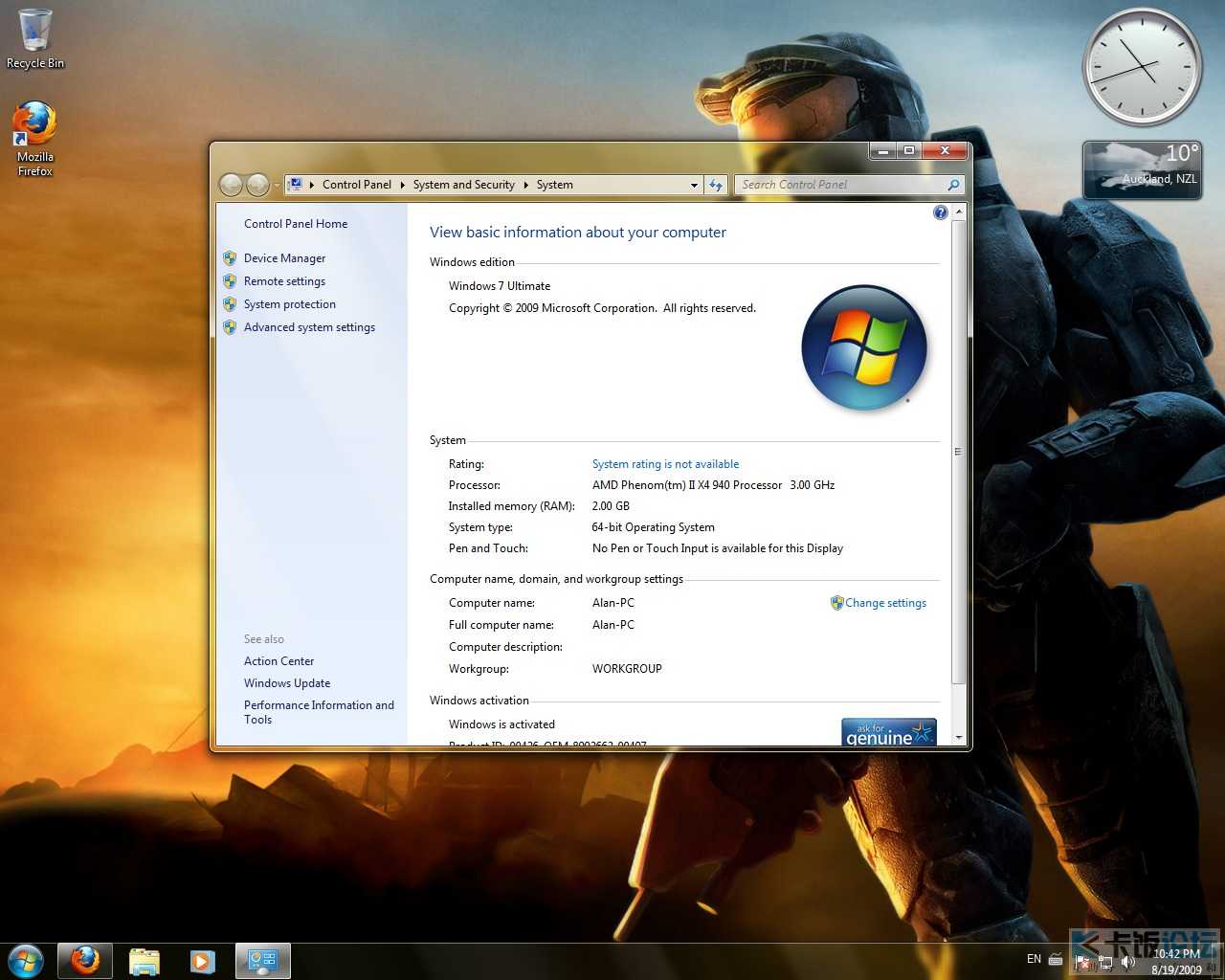Expand the arrow before Control Panel breadcrumb
The width and height of the screenshot is (1225, 980).
312,185
